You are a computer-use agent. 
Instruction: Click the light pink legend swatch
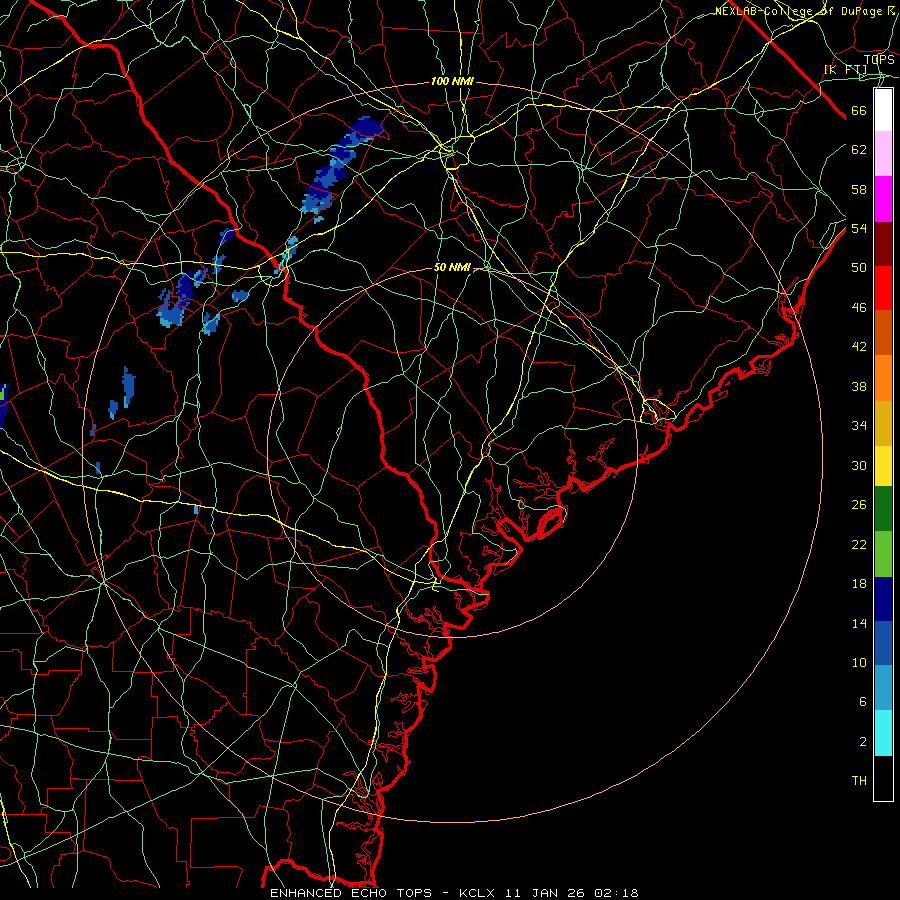[883, 153]
